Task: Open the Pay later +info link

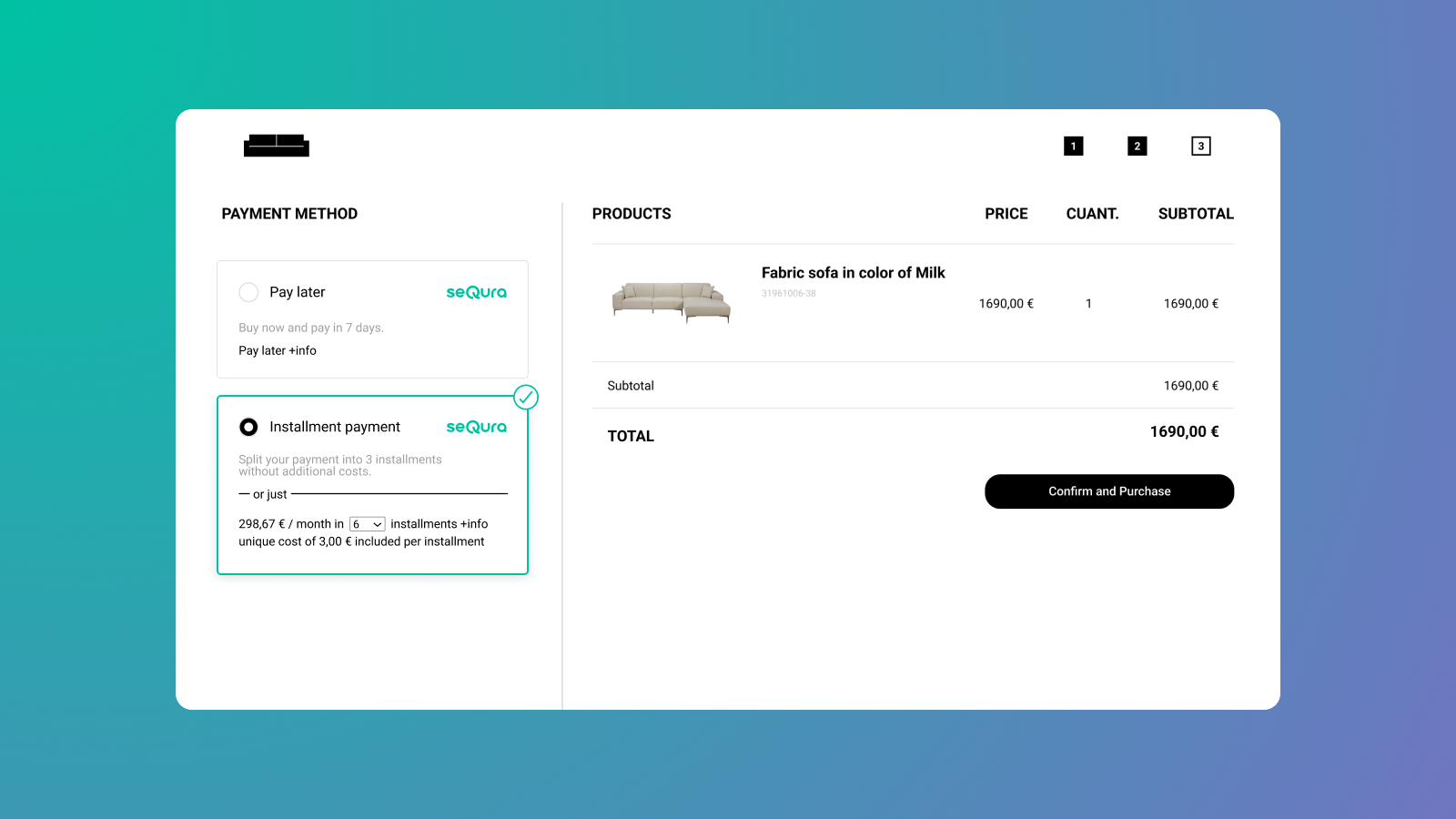Action: pos(277,350)
